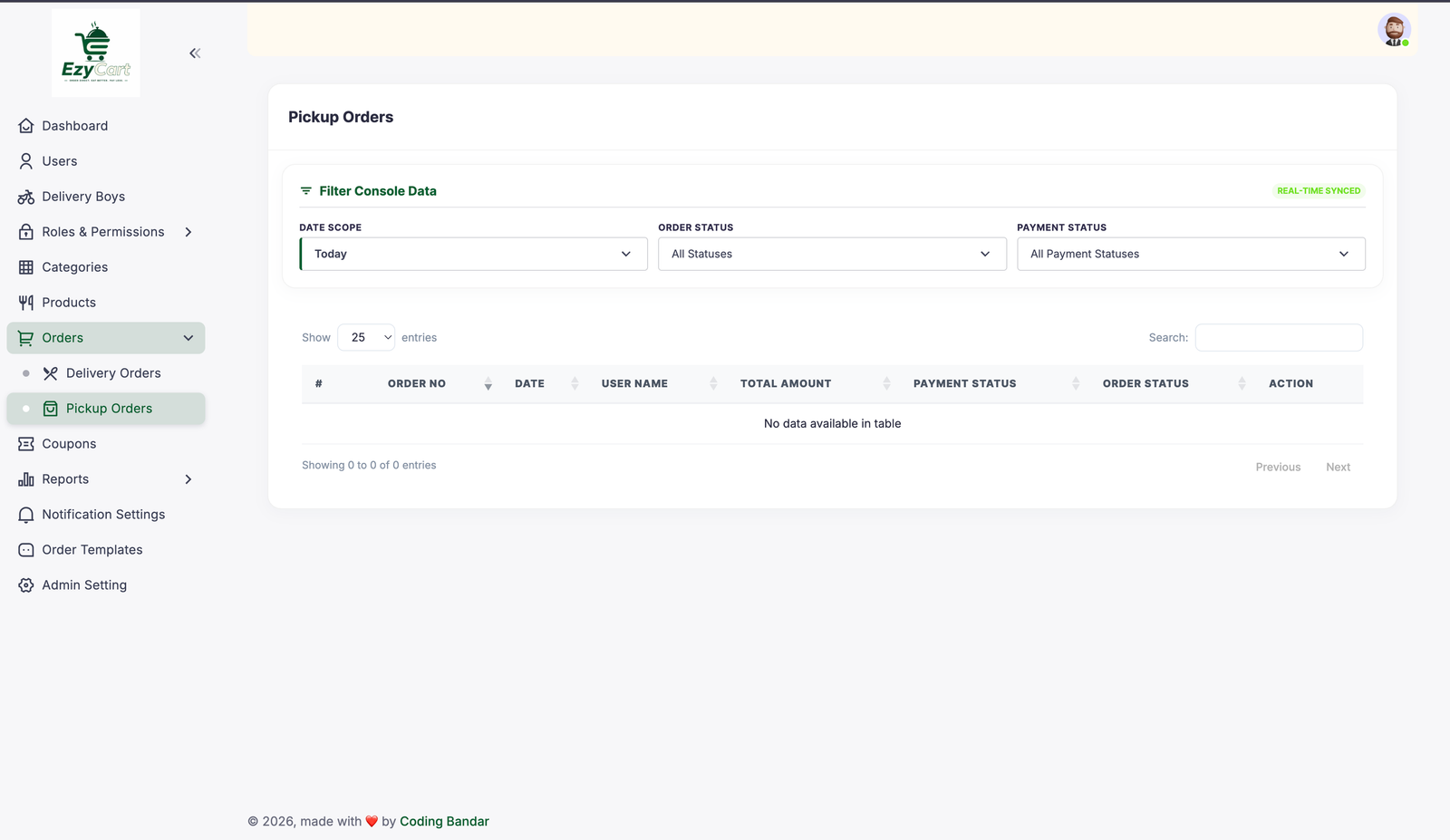This screenshot has height=840, width=1450.
Task: Click the Admin Setting gear icon
Action: pos(26,585)
